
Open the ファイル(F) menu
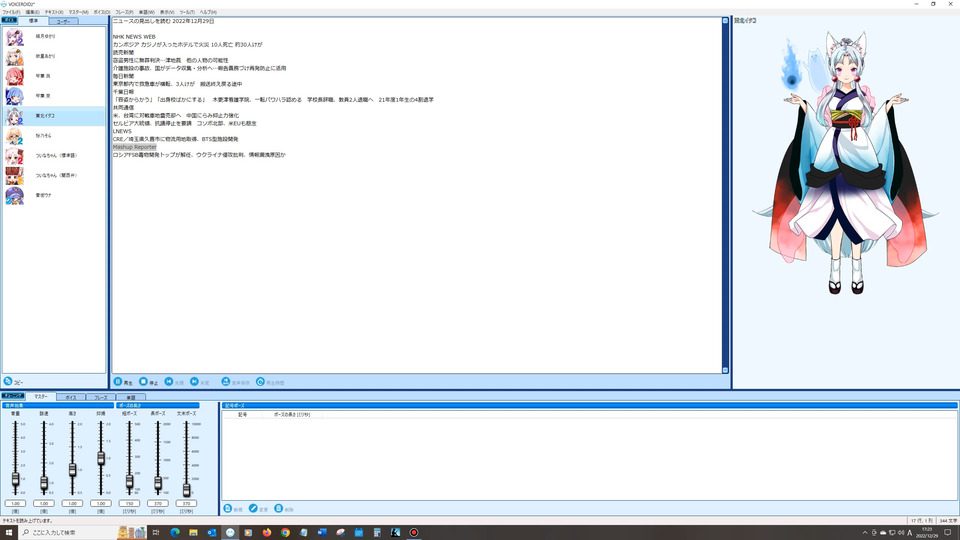pyautogui.click(x=11, y=12)
